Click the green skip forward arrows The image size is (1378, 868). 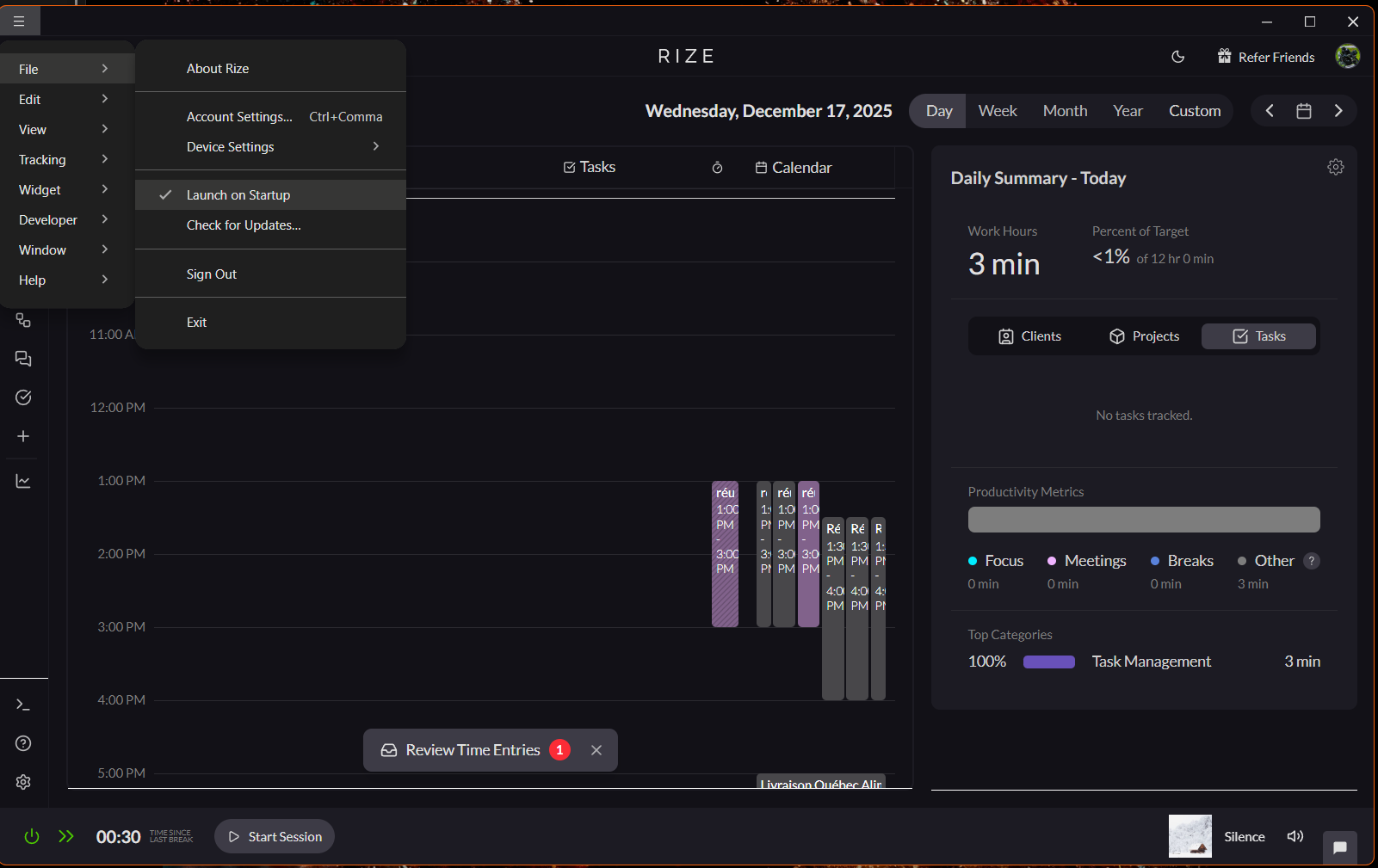coord(66,836)
